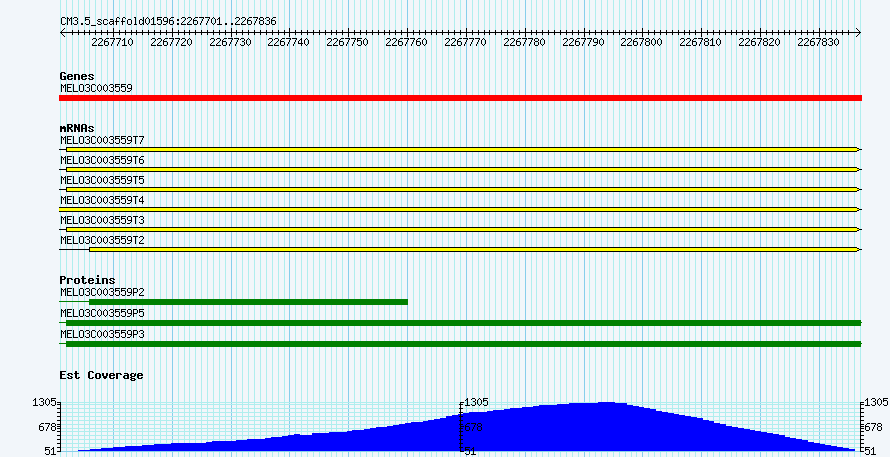
Task: Click ruler position 2267800
Action: [x=642, y=42]
